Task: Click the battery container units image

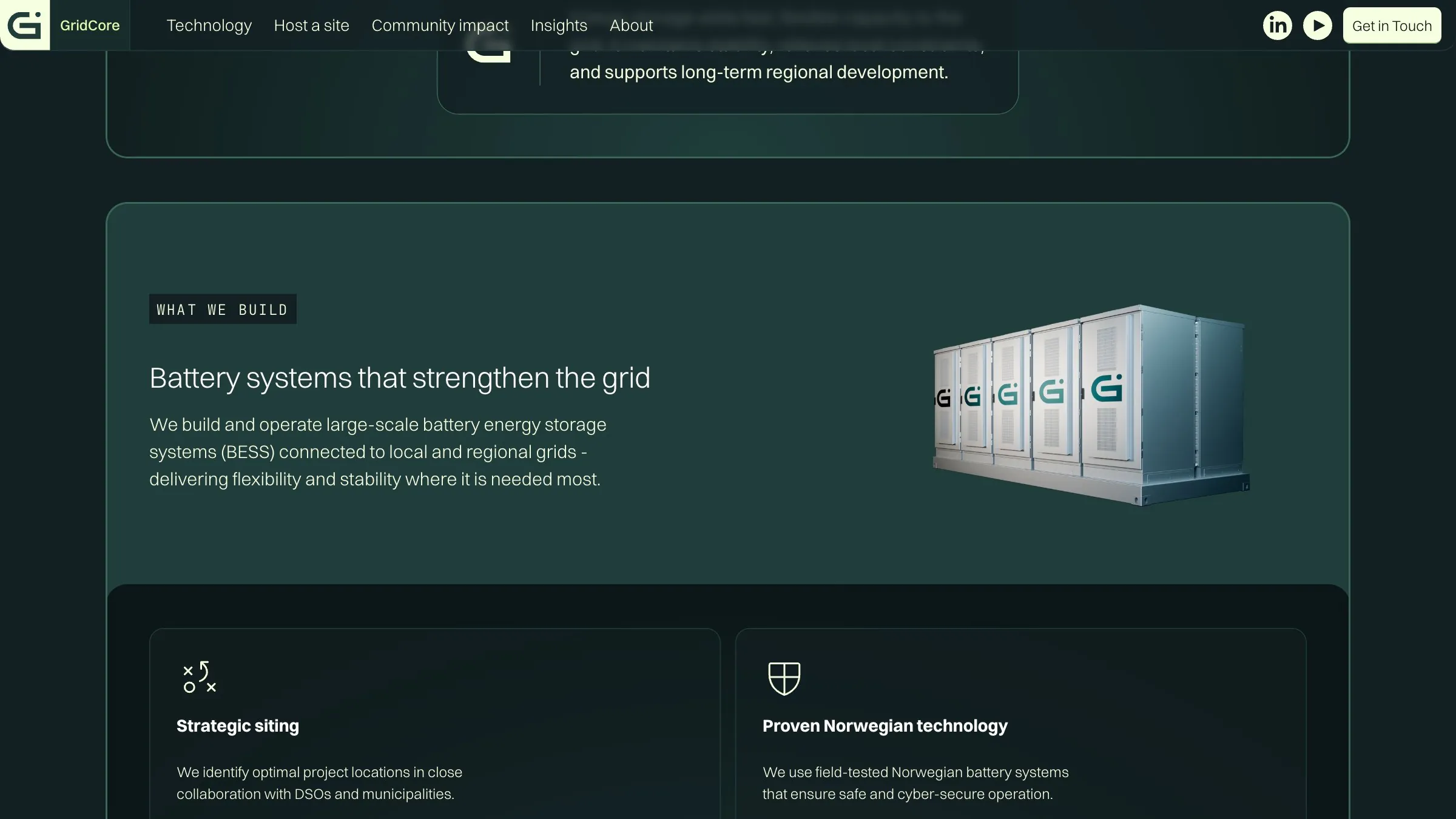Action: [x=1091, y=405]
